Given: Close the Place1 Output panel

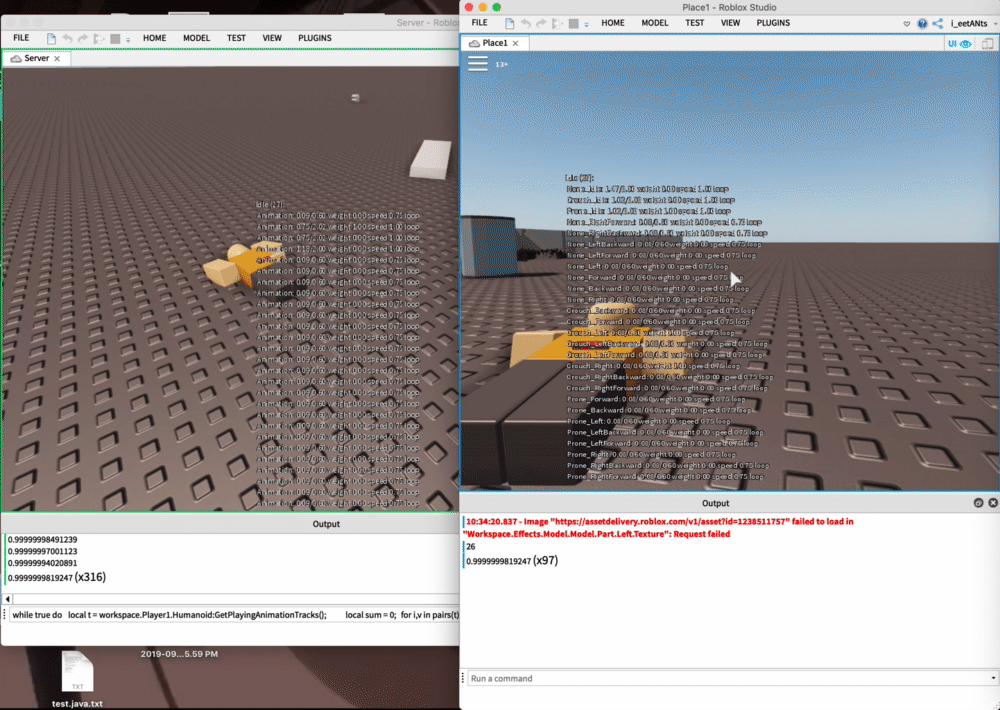Looking at the screenshot, I should [x=992, y=503].
